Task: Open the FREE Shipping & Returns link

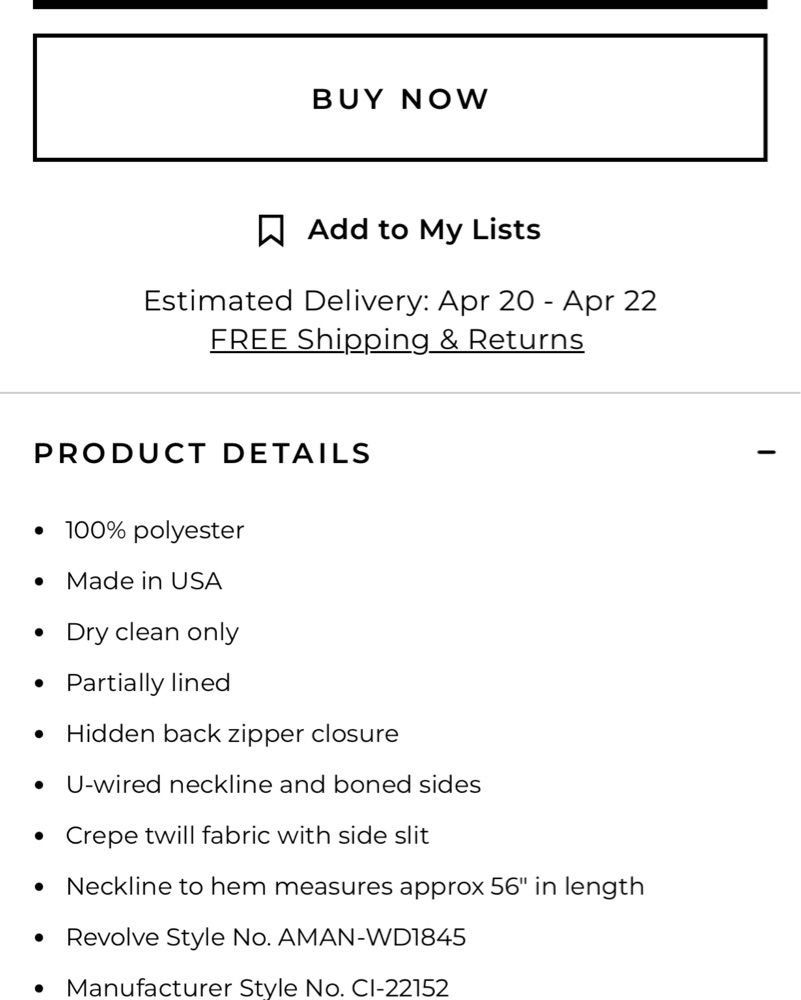Action: point(397,339)
